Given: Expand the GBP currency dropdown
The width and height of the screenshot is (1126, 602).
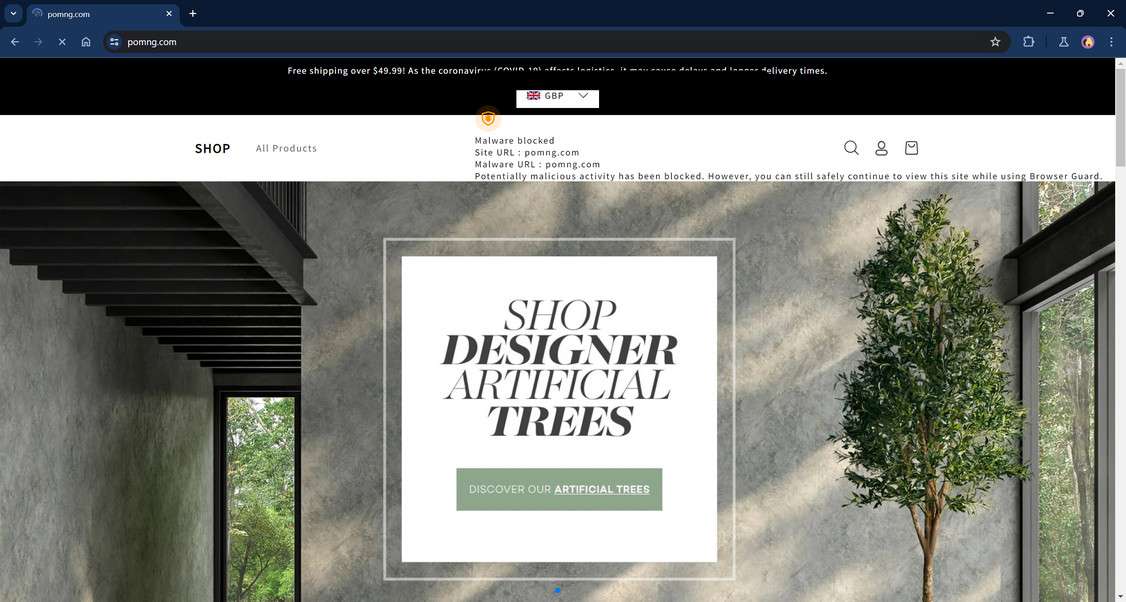Looking at the screenshot, I should pyautogui.click(x=557, y=96).
